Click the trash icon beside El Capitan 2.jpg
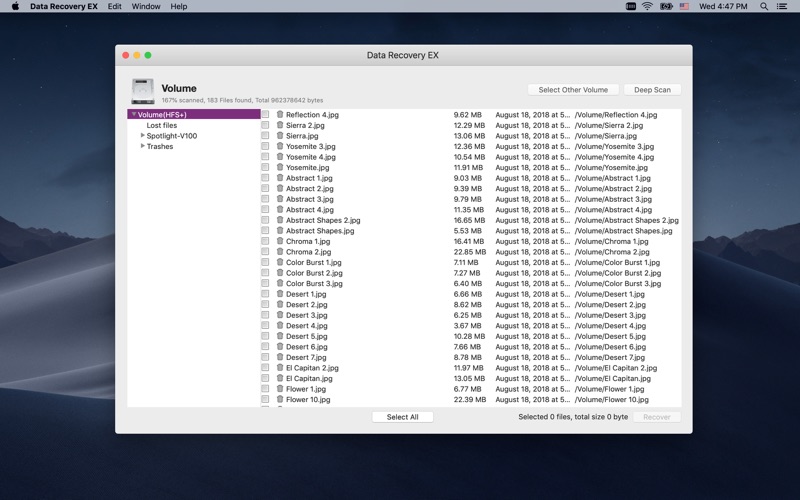The width and height of the screenshot is (800, 500). (x=280, y=367)
